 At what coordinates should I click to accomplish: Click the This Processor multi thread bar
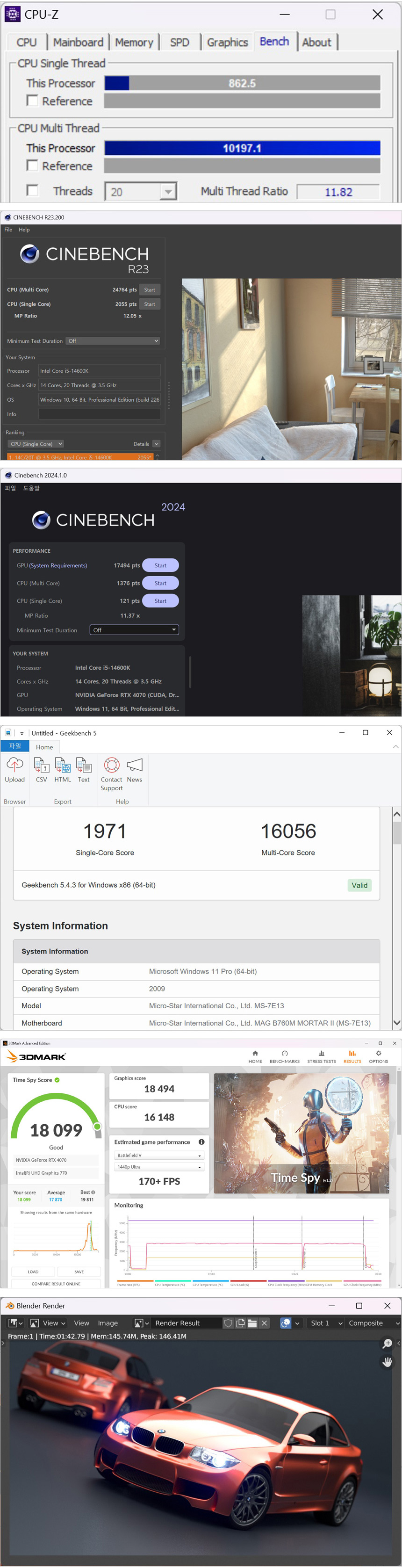click(x=242, y=148)
